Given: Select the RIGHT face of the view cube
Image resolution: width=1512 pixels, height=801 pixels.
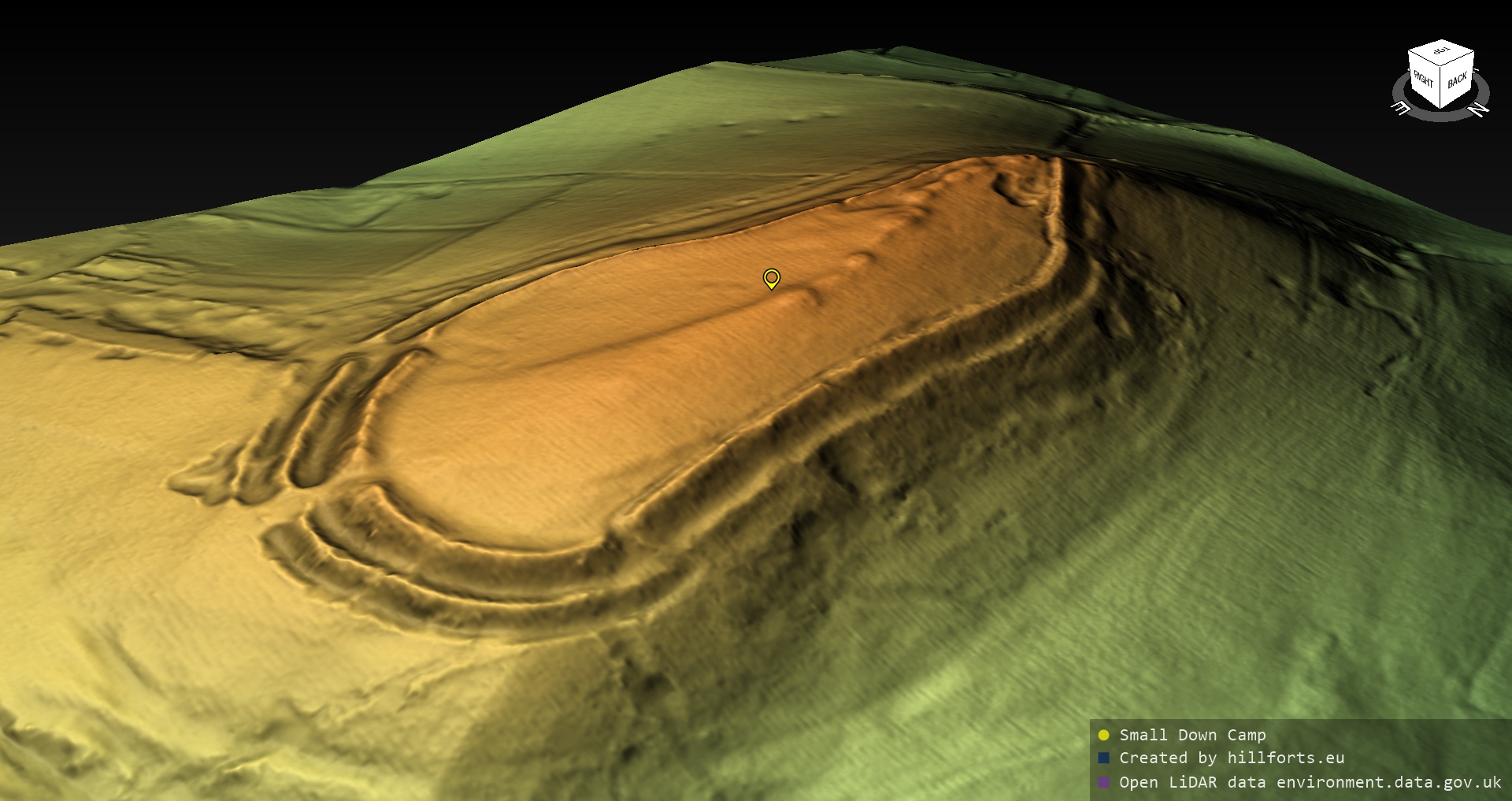Looking at the screenshot, I should pyautogui.click(x=1424, y=81).
